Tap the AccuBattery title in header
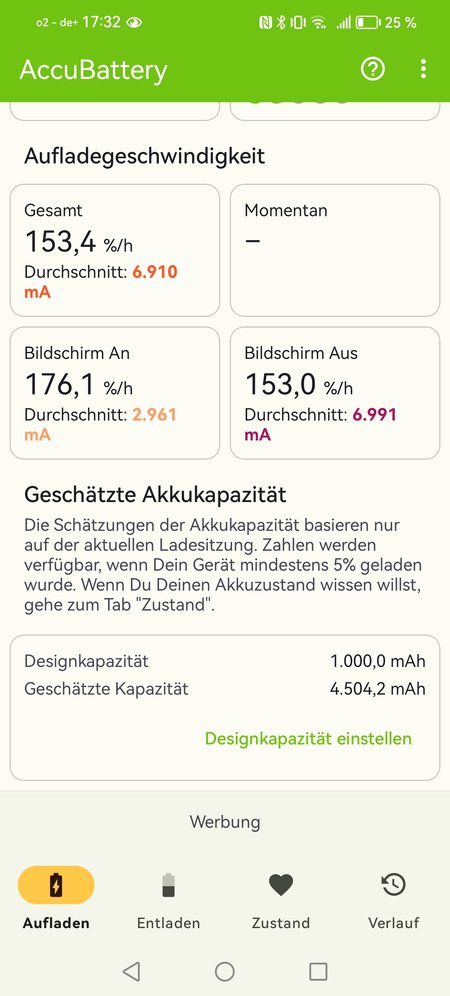The height and width of the screenshot is (996, 450). coord(93,69)
